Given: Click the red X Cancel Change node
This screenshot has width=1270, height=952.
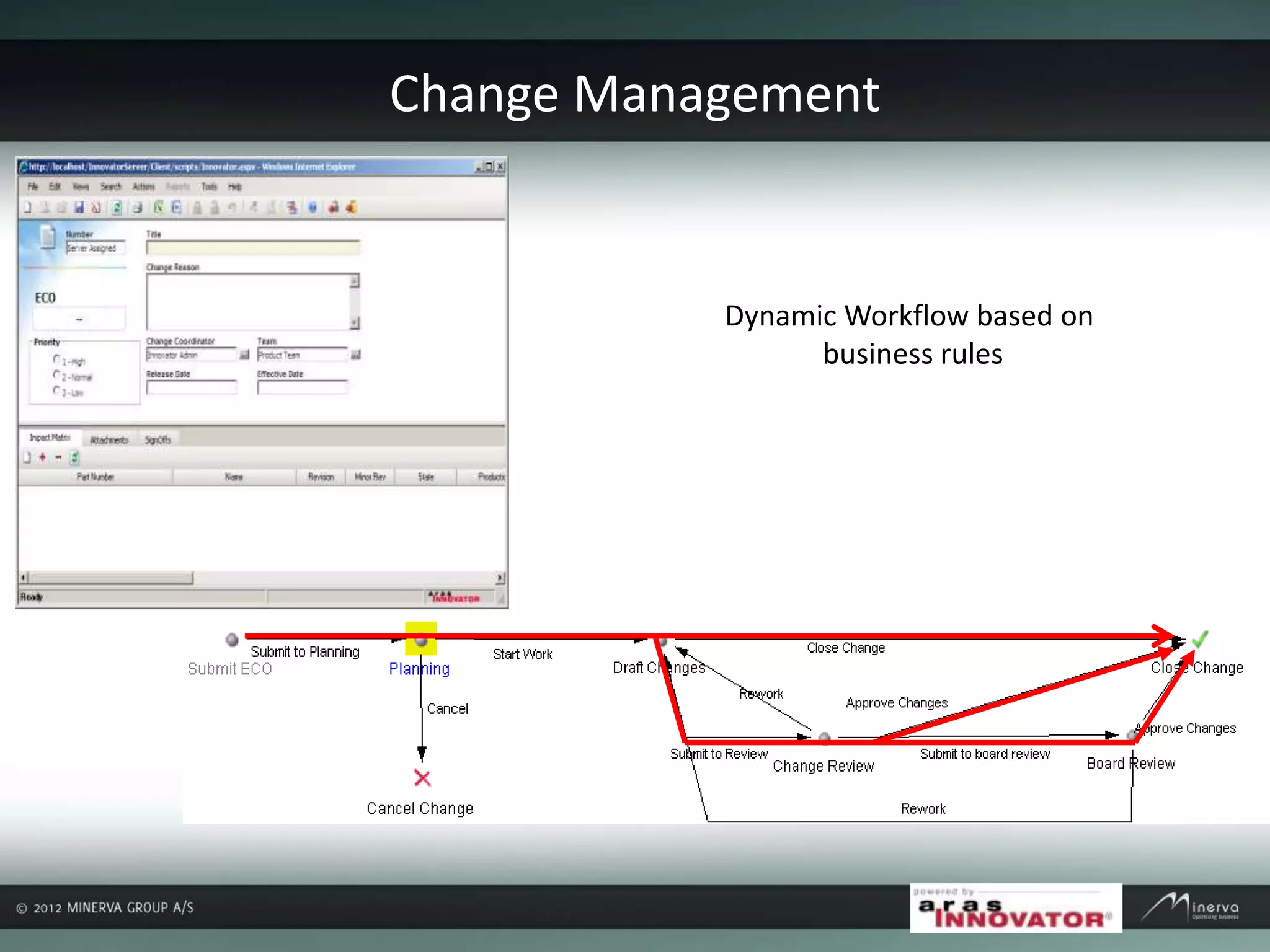Looking at the screenshot, I should pos(422,777).
